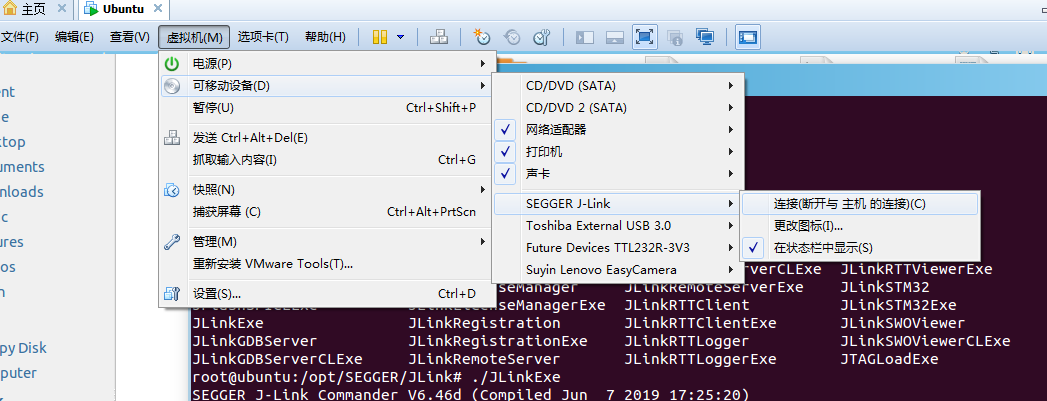Close the 主页 tab

click(61, 9)
